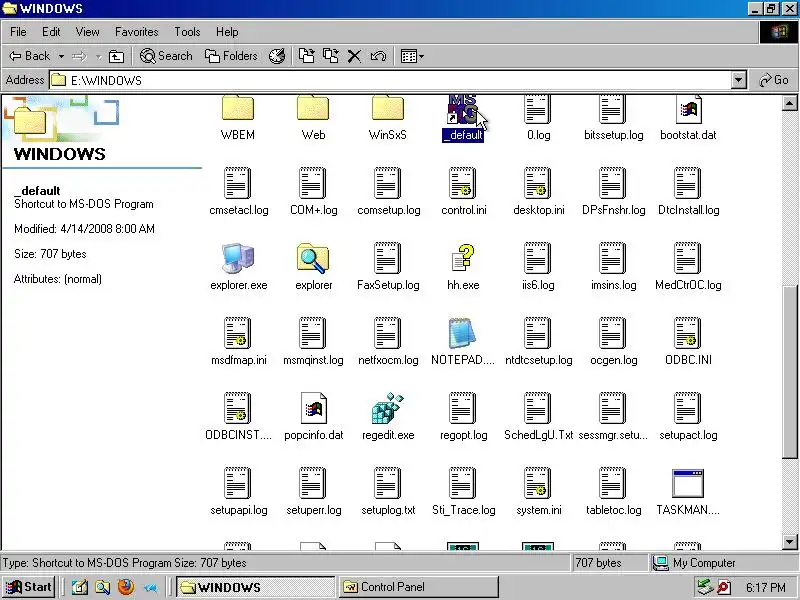The image size is (800, 600).
Task: Click the scroll down arrow
Action: [789, 542]
